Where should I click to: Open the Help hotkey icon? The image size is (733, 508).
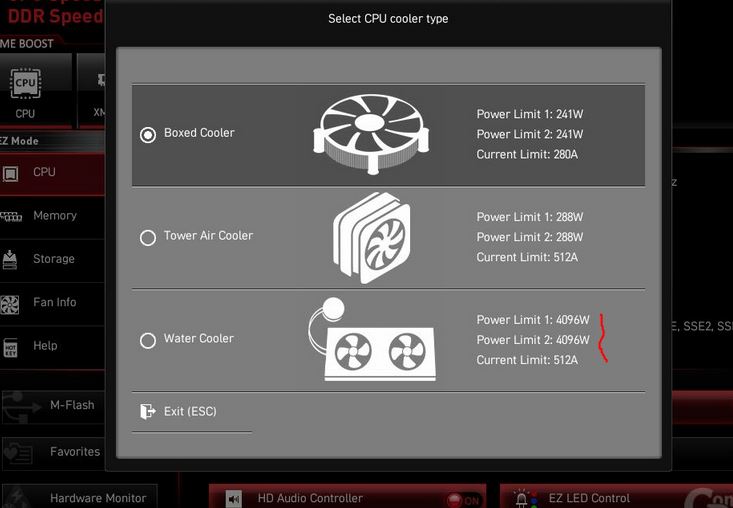10,347
